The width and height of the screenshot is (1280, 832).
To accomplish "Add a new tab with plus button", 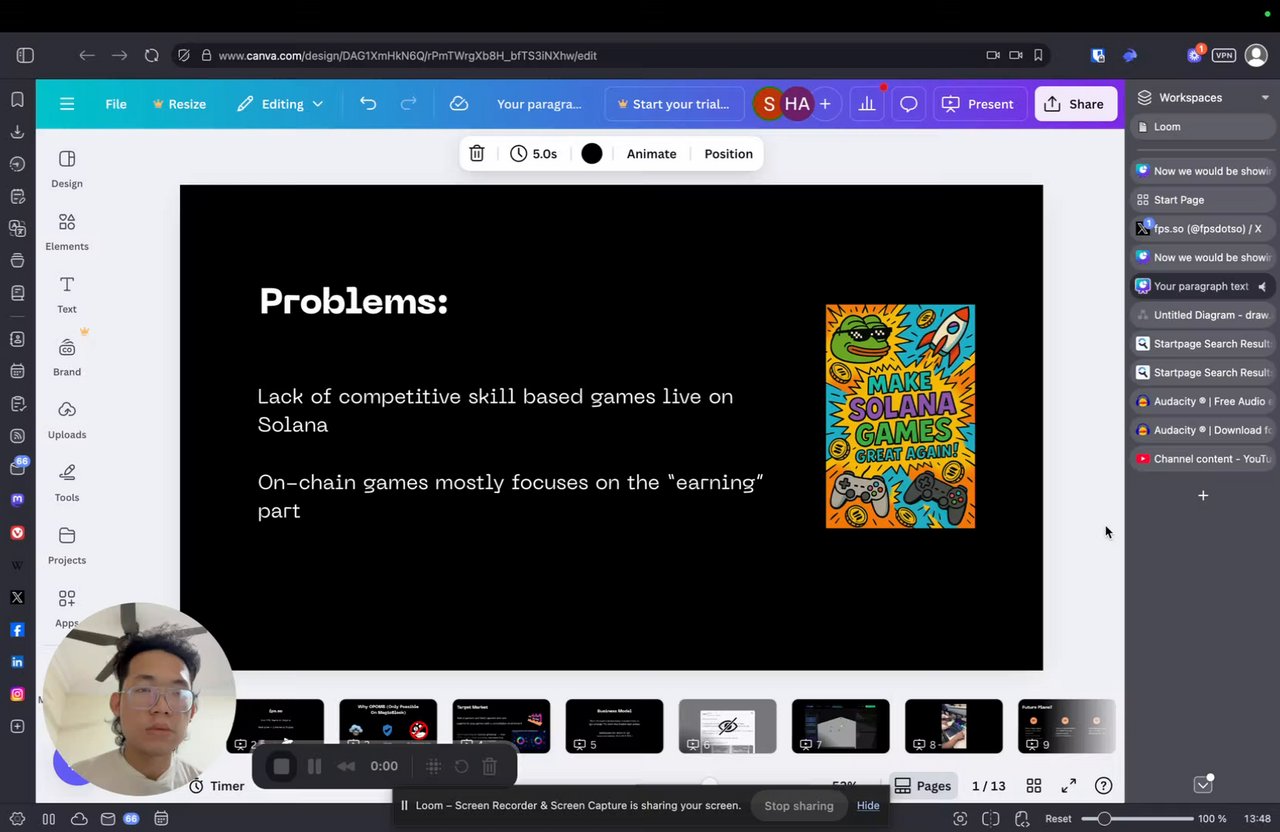I will point(1203,496).
